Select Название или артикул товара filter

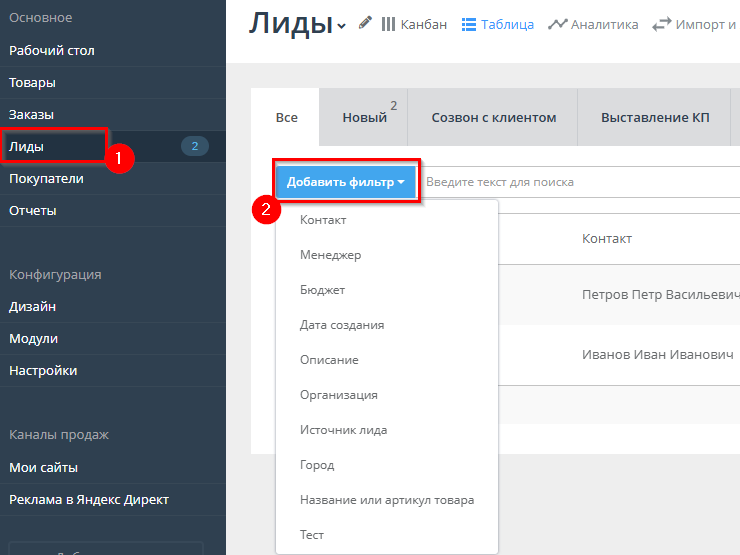[x=386, y=500]
